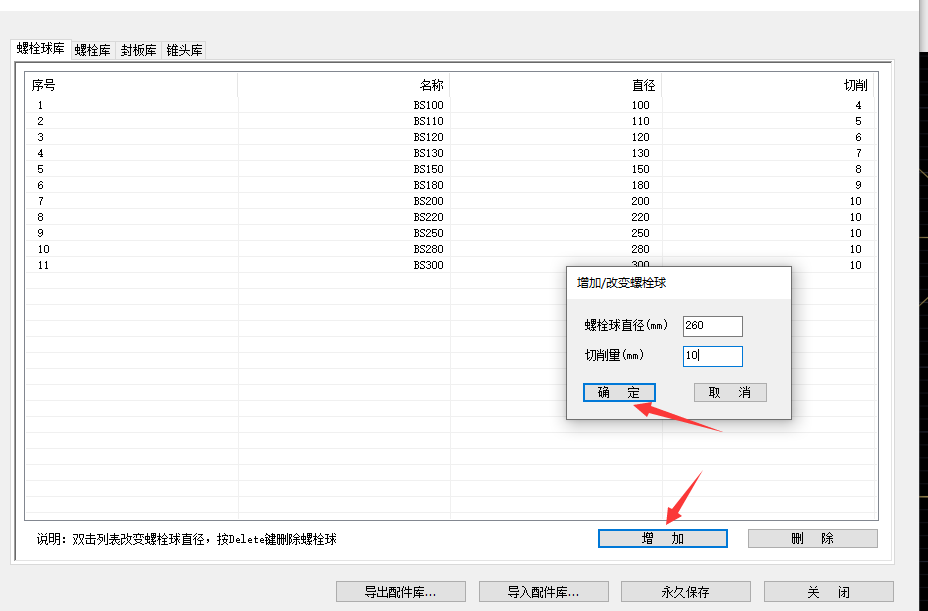Click the 永久保存 button
Viewport: 928px width, 611px height.
pos(685,591)
